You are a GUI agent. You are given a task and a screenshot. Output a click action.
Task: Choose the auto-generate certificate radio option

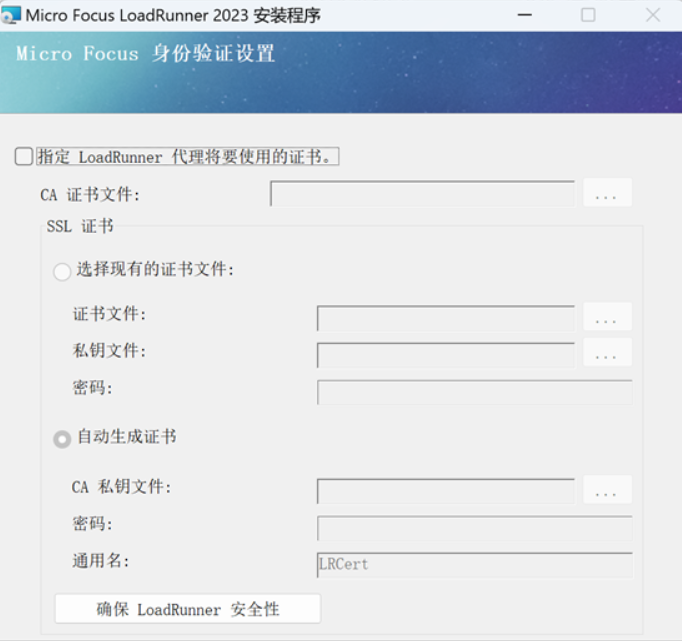click(62, 439)
